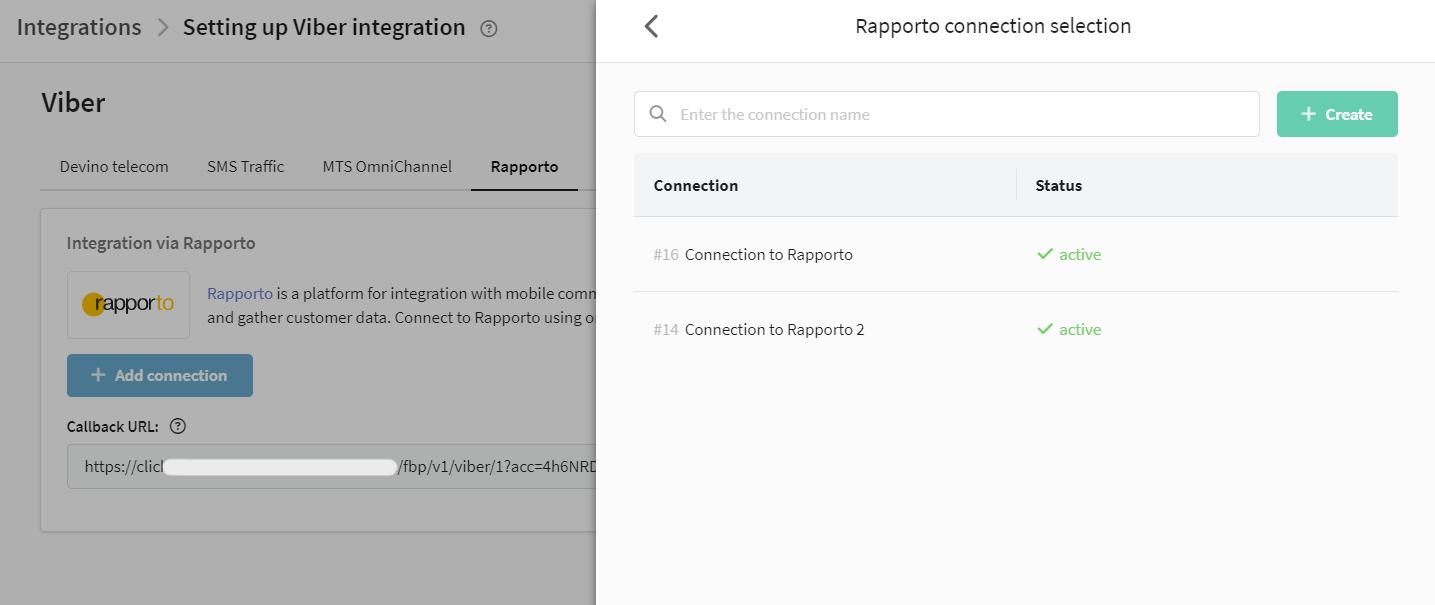Click the Connection column header
Viewport: 1435px width, 605px height.
(696, 185)
